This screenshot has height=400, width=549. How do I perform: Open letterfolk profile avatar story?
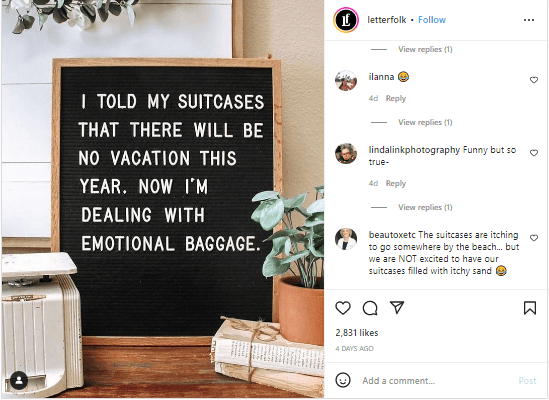click(x=346, y=20)
